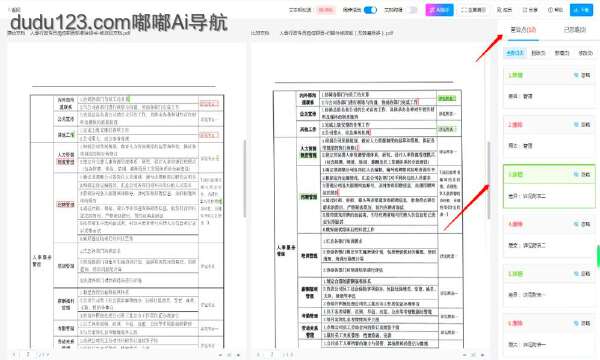Screen dimensions: 600x360
Task: Click zoom-out minus in the right document footer
Action: tap(464, 355)
